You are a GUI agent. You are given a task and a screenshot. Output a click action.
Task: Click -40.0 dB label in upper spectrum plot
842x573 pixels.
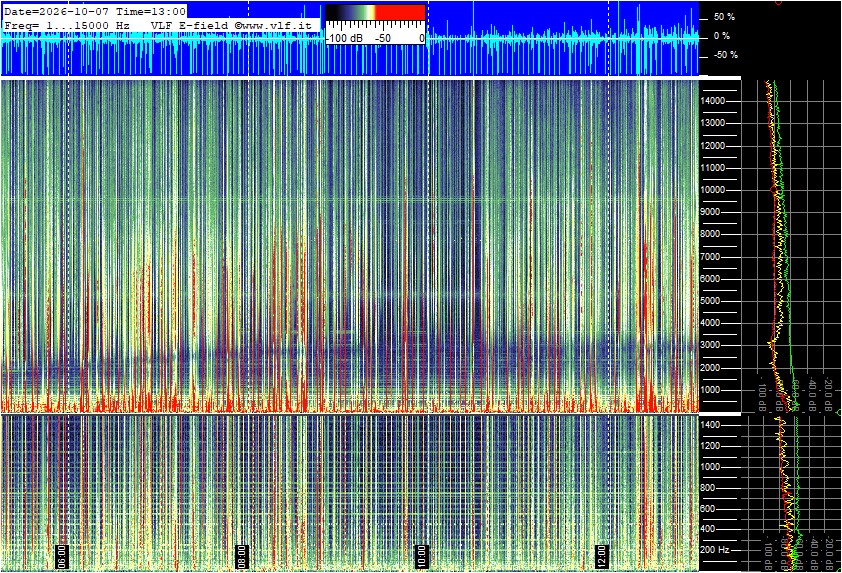click(x=812, y=393)
